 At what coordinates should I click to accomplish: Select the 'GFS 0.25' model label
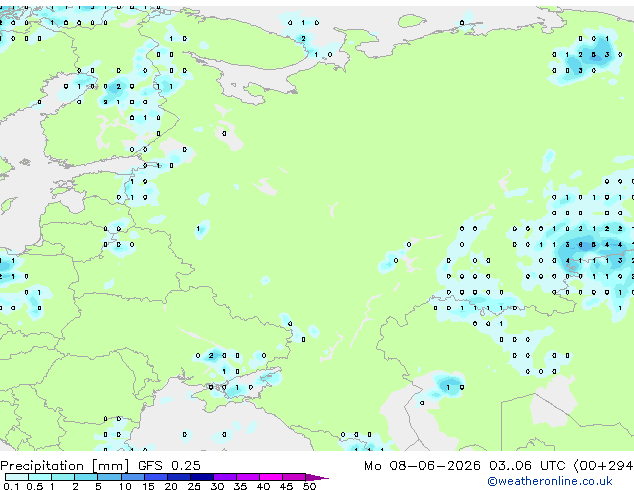click(169, 466)
